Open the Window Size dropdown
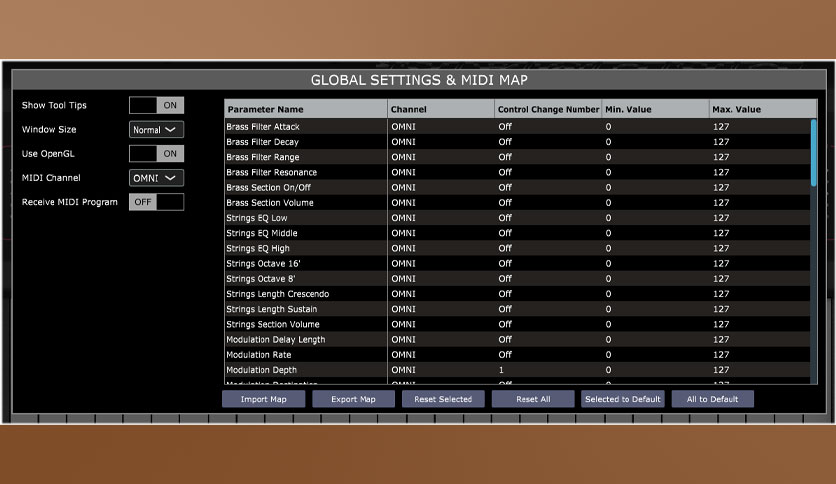Viewport: 836px width, 484px height. (156, 130)
